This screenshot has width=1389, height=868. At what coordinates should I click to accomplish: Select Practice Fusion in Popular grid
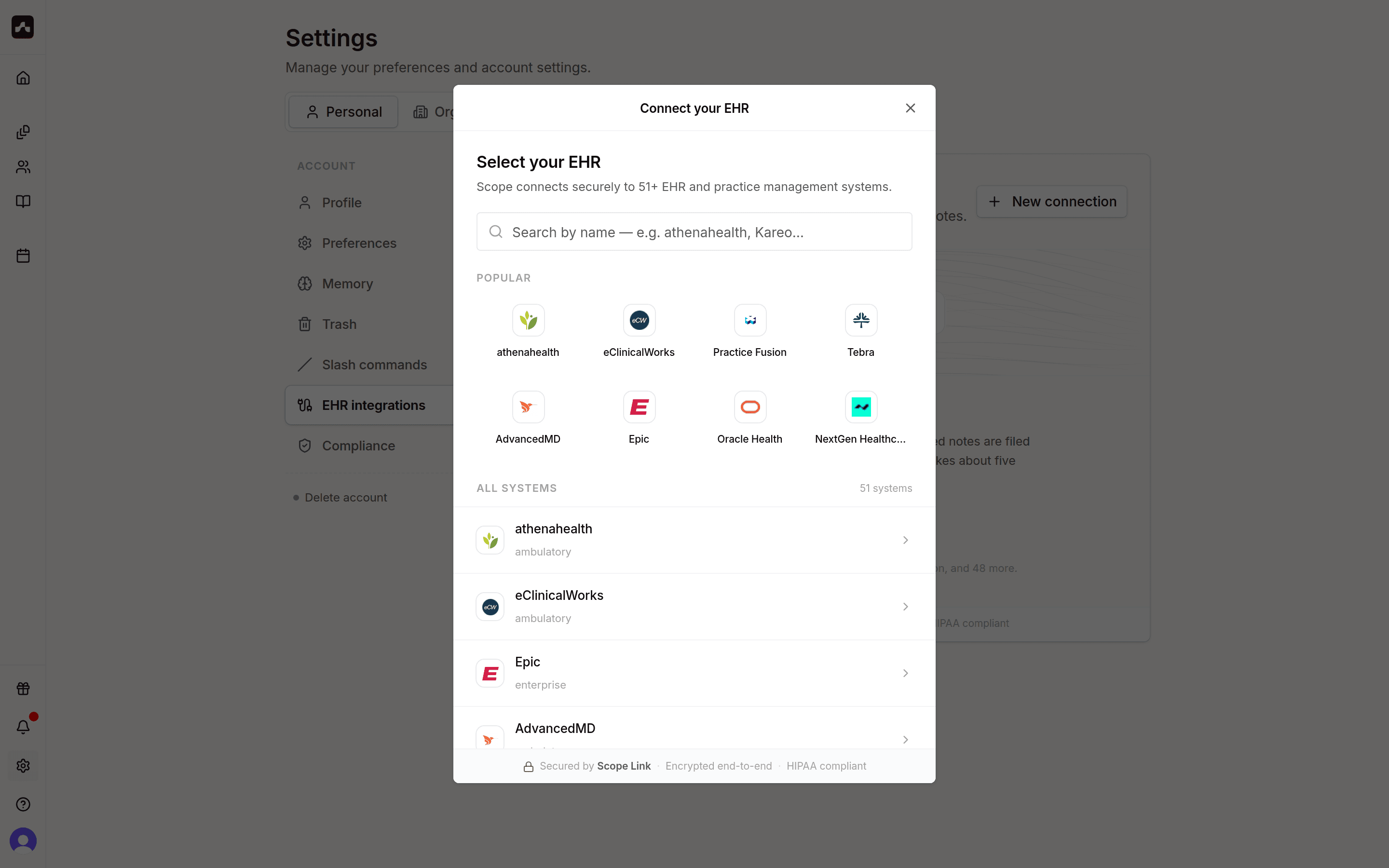click(x=749, y=331)
